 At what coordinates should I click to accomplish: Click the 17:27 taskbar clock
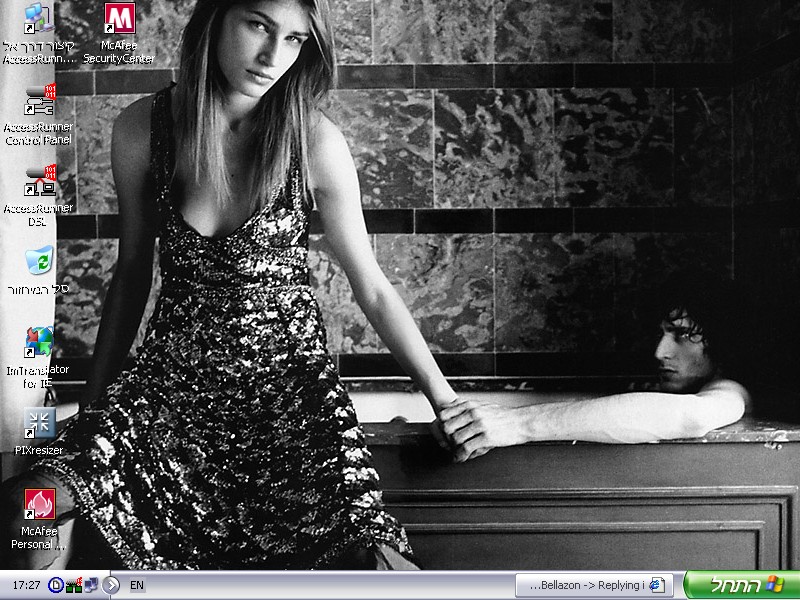(26, 585)
